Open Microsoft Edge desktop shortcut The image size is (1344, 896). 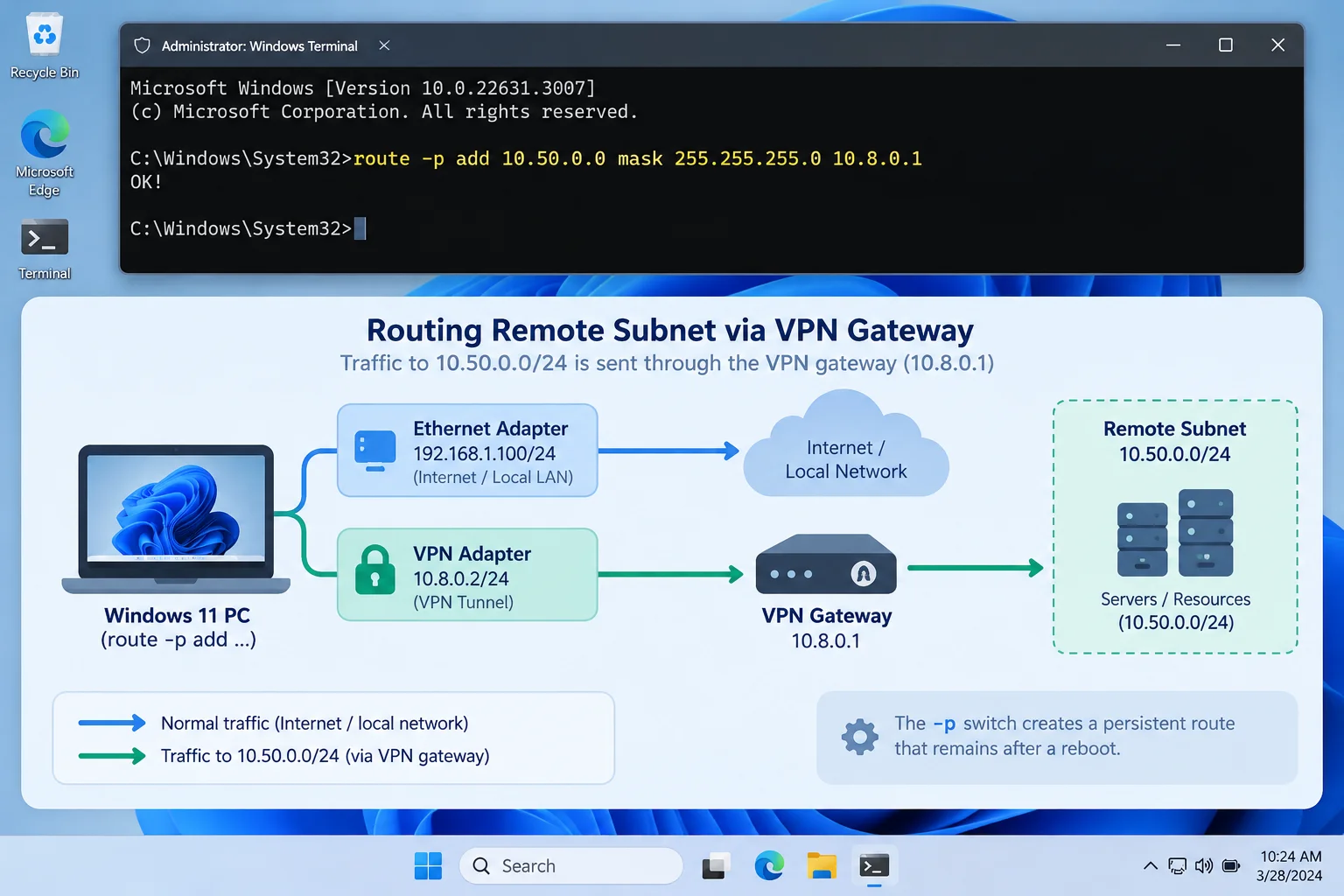pos(44,153)
